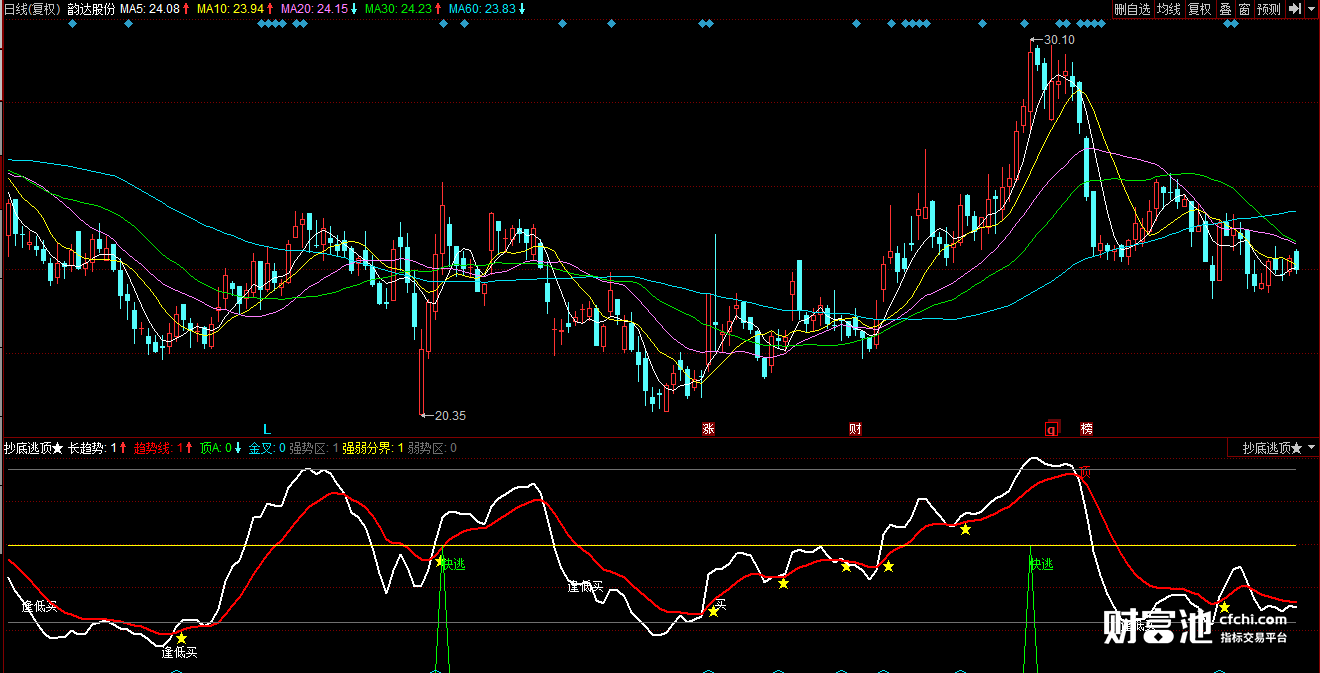The image size is (1320, 673).
Task: Click the 删自选 remove from watchlist button
Action: [x=1133, y=9]
